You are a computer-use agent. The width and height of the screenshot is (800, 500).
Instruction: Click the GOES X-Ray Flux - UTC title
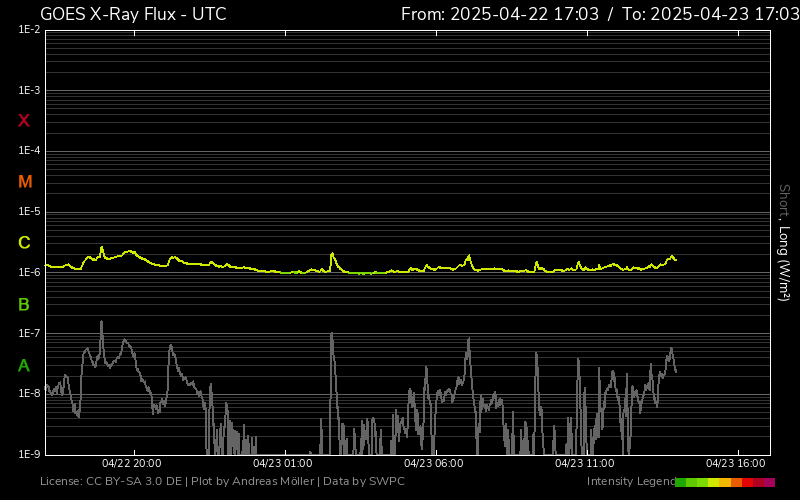click(133, 14)
